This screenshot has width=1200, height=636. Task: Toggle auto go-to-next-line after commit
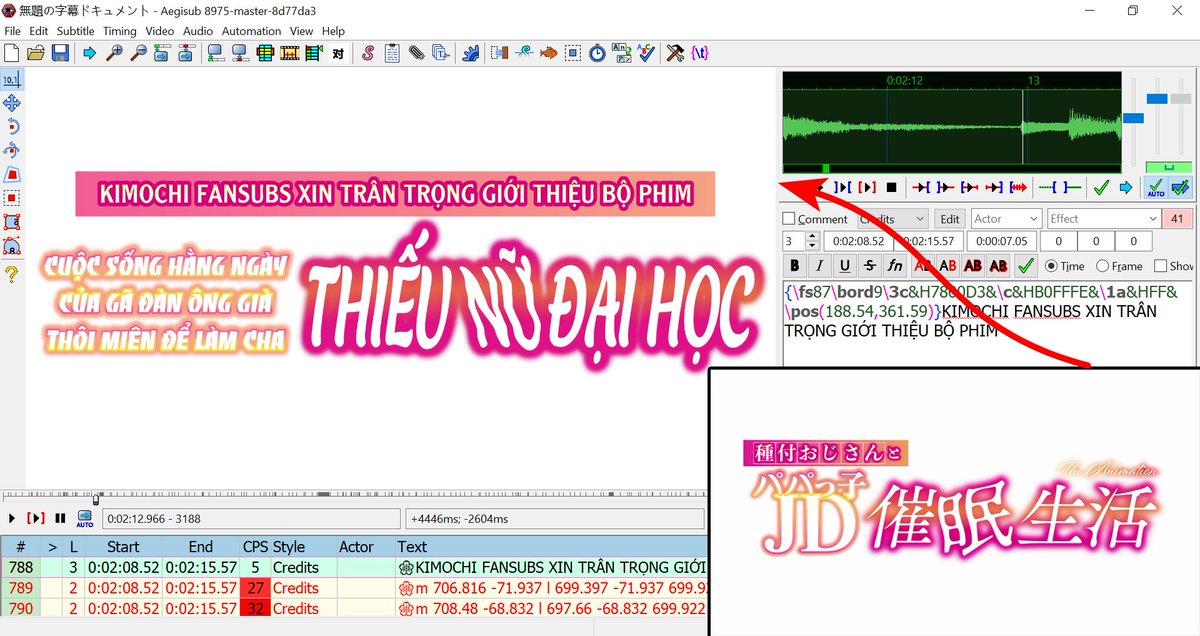click(1180, 186)
